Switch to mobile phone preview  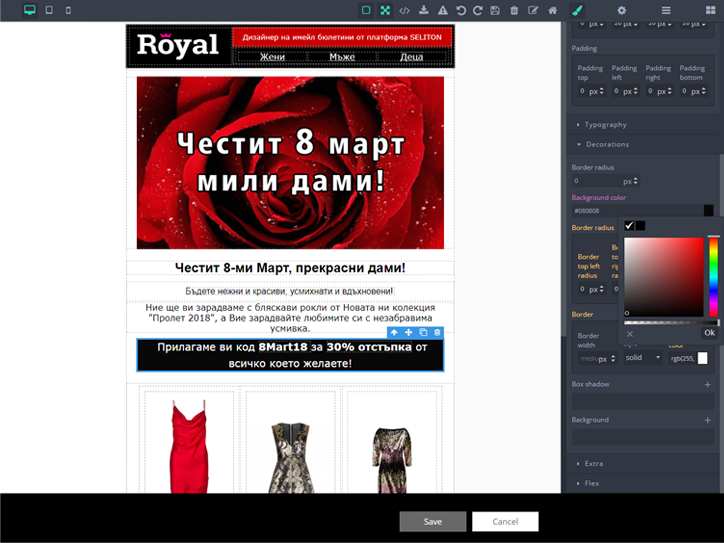pyautogui.click(x=68, y=10)
